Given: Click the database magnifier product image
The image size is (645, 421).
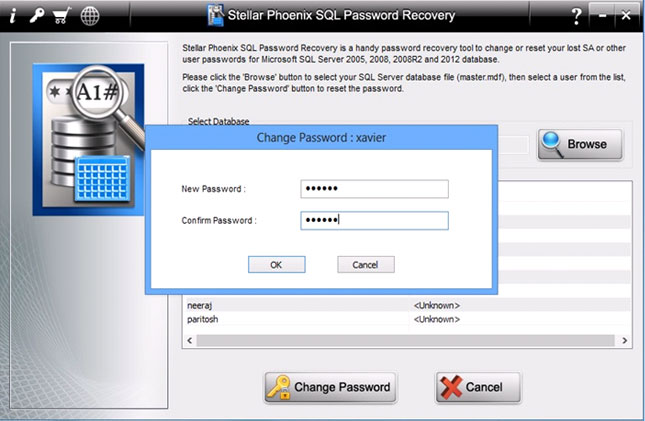Looking at the screenshot, I should tap(88, 140).
